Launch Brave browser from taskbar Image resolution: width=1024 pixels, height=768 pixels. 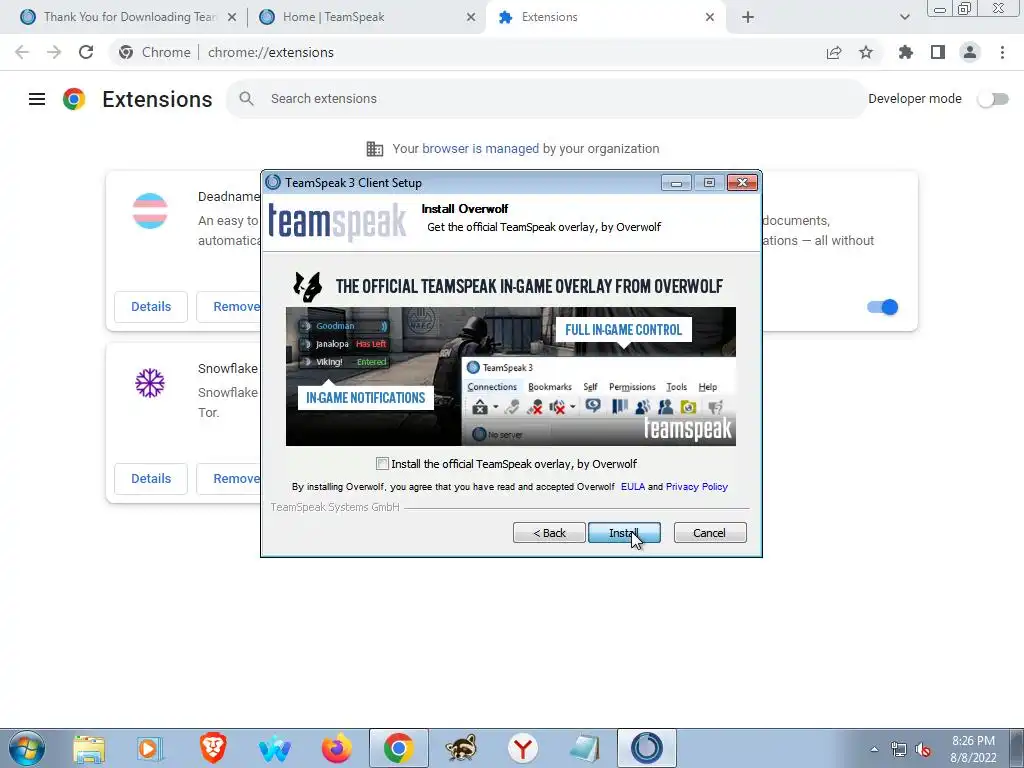[213, 748]
